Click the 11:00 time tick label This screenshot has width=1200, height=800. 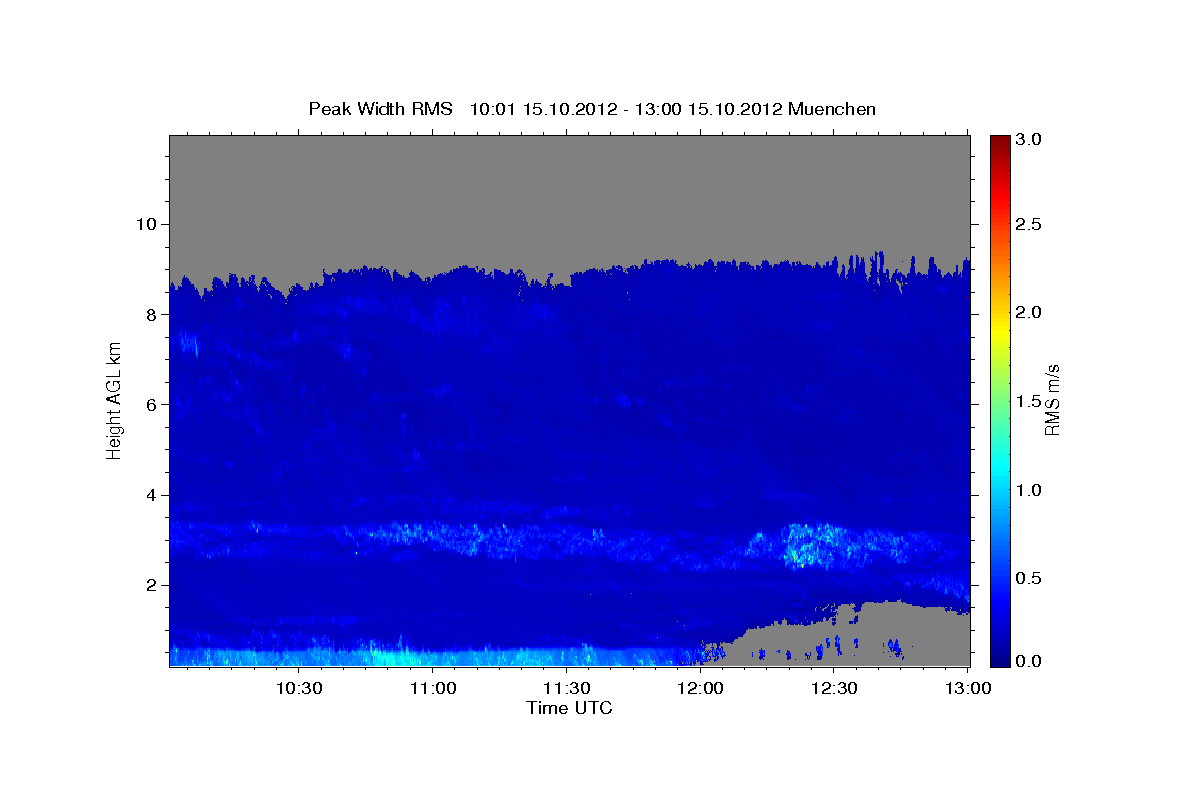(434, 688)
